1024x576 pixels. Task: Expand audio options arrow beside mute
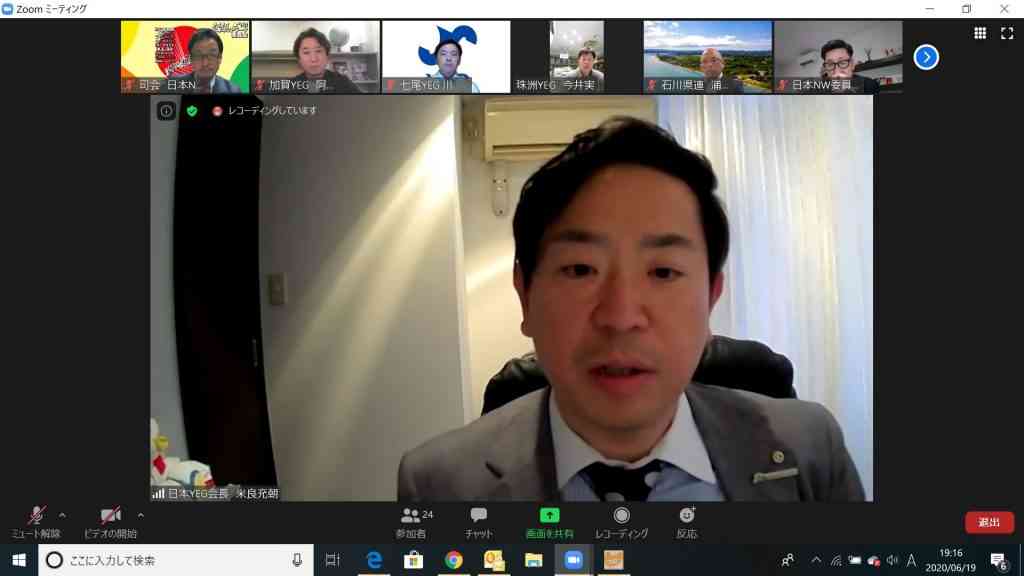(x=62, y=515)
